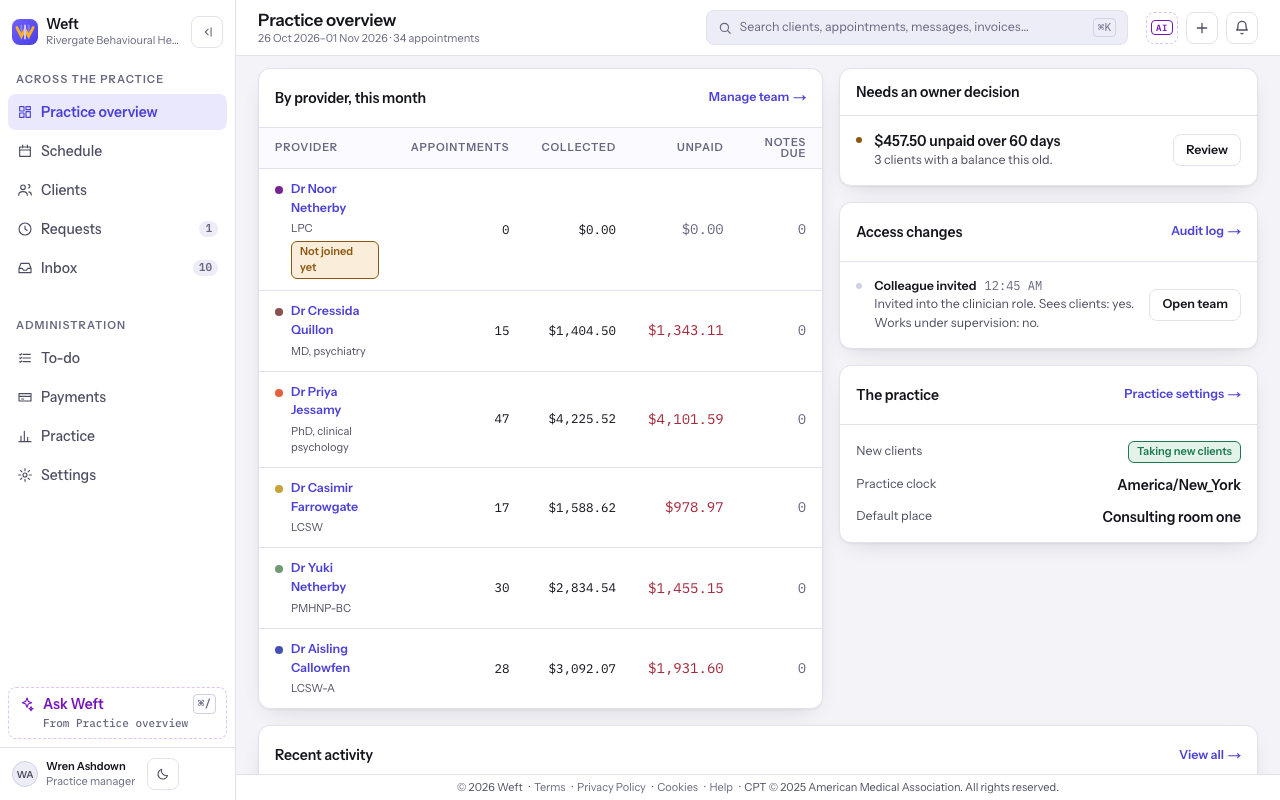
Task: Open Requests in sidebar
Action: click(117, 229)
